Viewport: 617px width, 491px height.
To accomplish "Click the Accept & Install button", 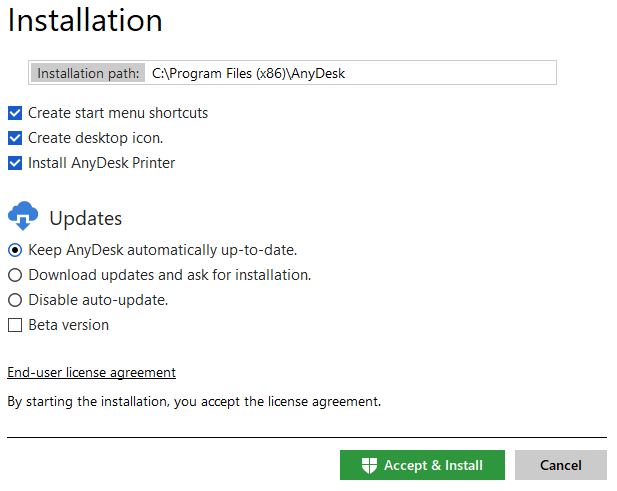I will (x=422, y=465).
